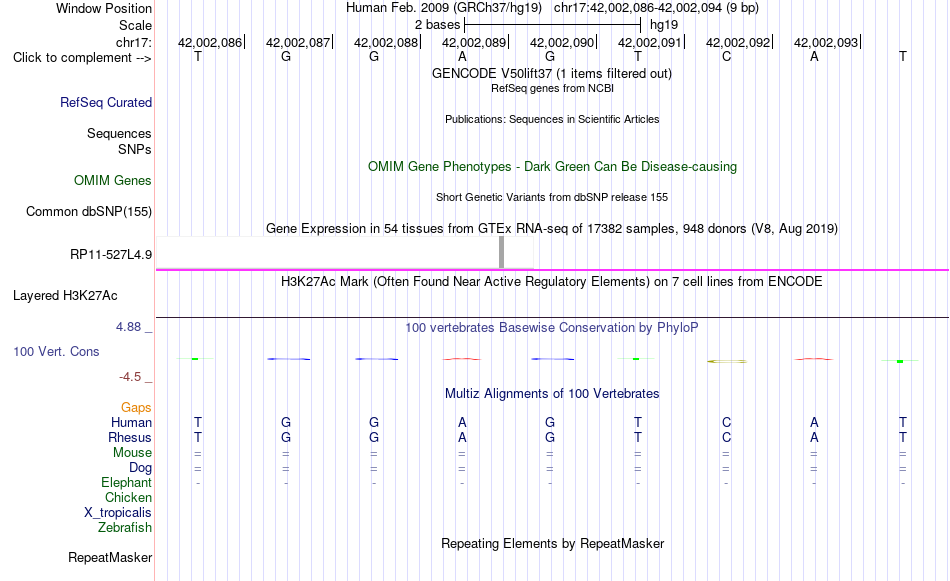Click the yellow PhyloP bar under 42,002,092

pyautogui.click(x=727, y=362)
